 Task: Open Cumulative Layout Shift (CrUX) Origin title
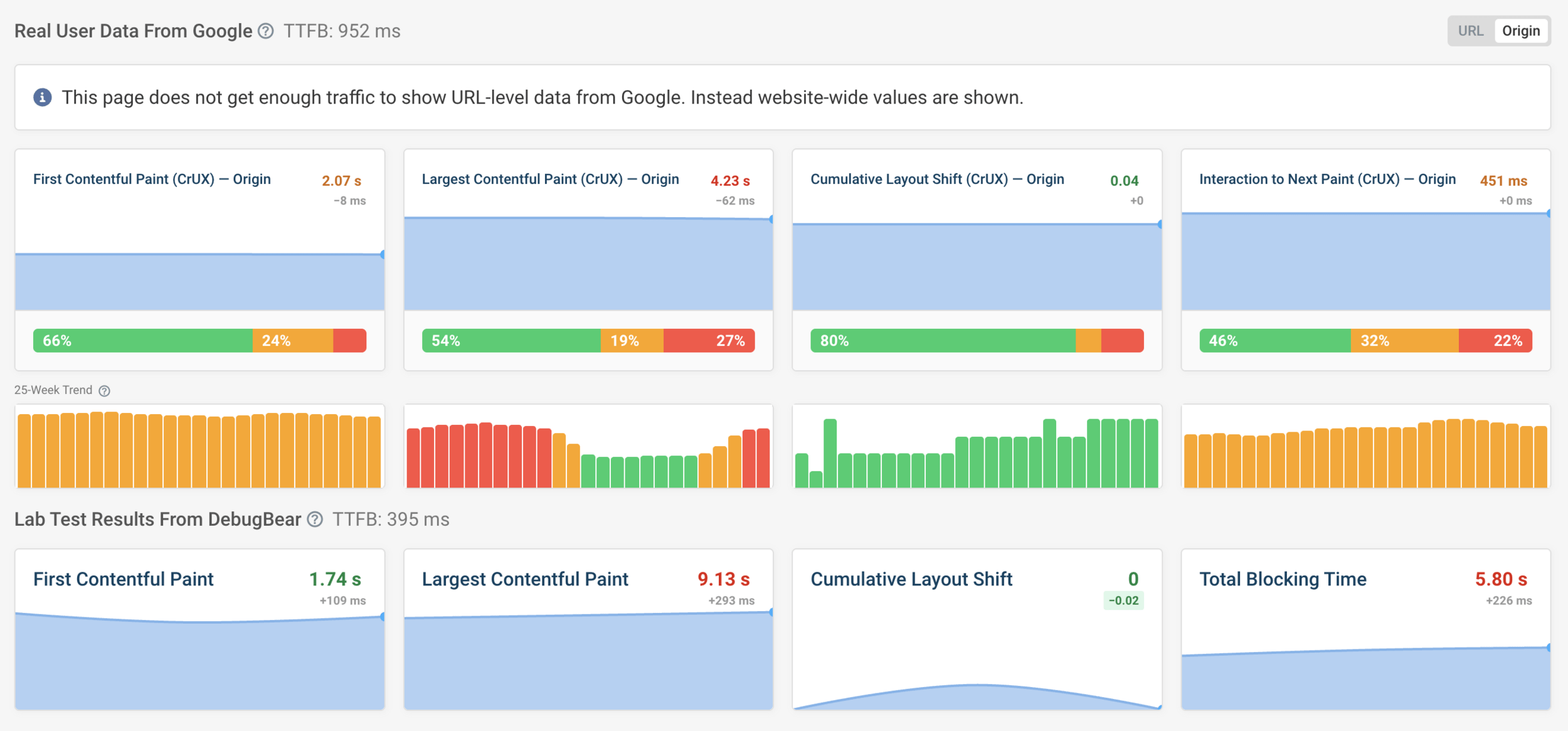click(x=937, y=179)
